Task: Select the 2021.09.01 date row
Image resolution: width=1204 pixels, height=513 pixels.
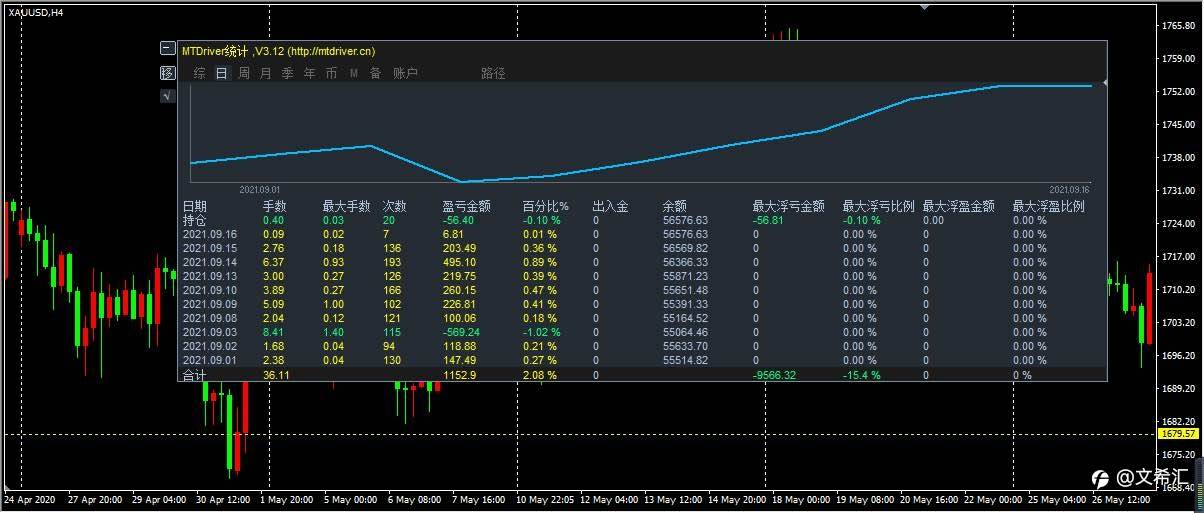Action: 642,360
